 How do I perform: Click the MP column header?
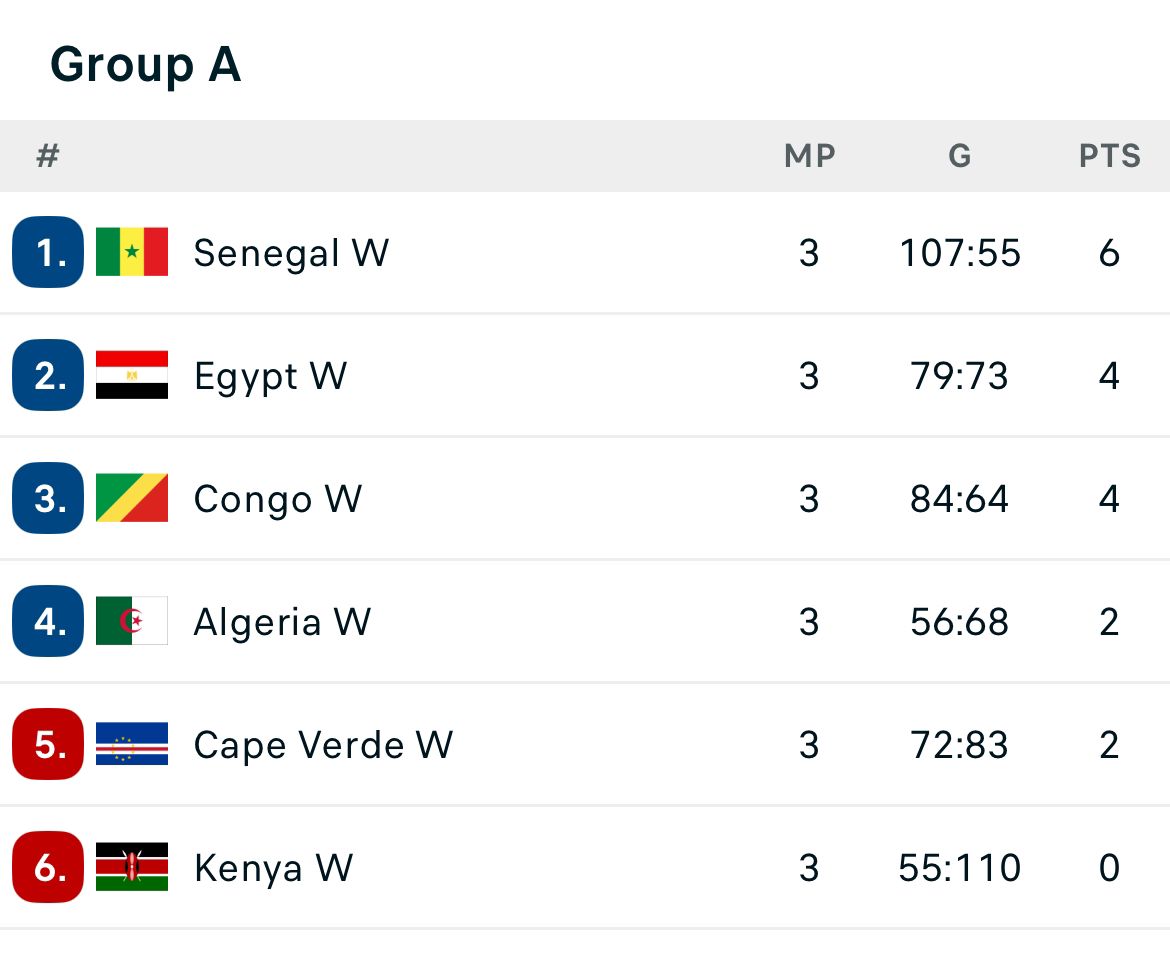[x=809, y=156]
